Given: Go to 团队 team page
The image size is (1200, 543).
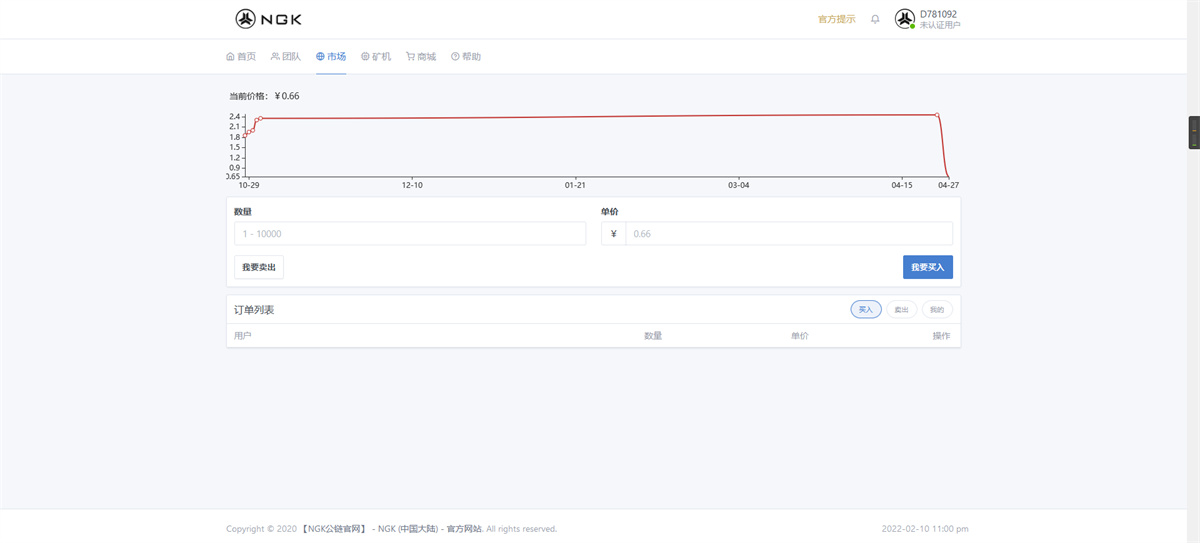Looking at the screenshot, I should (x=285, y=57).
